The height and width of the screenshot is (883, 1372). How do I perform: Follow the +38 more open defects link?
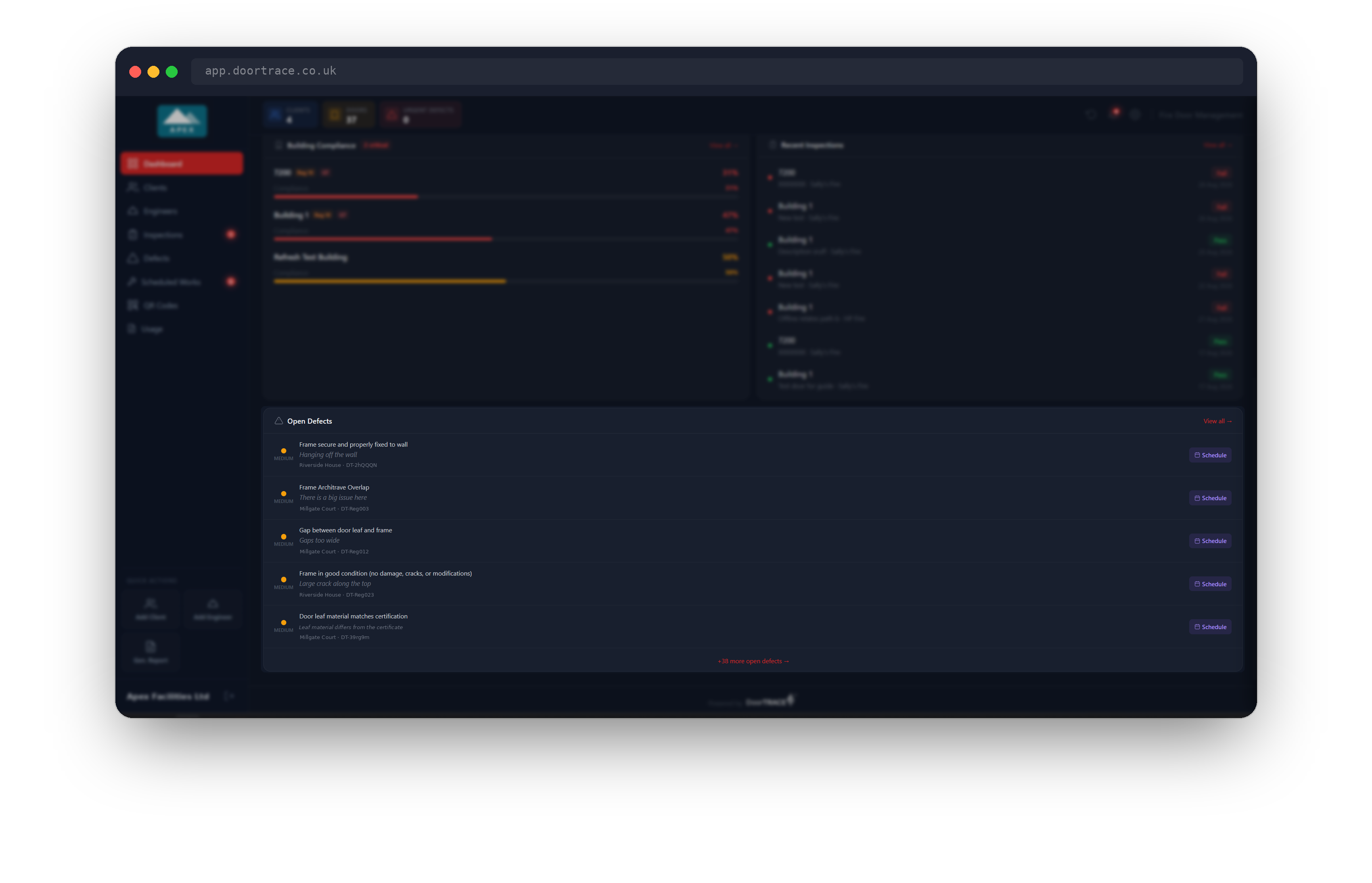[x=753, y=661]
